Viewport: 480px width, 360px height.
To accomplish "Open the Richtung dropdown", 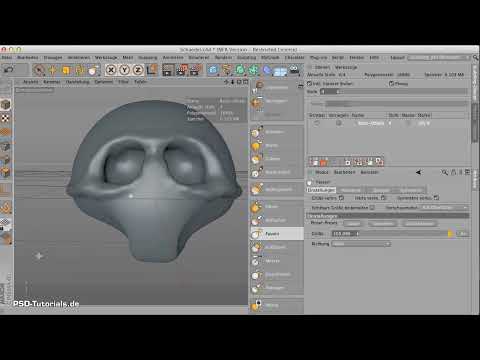I will click(x=361, y=244).
